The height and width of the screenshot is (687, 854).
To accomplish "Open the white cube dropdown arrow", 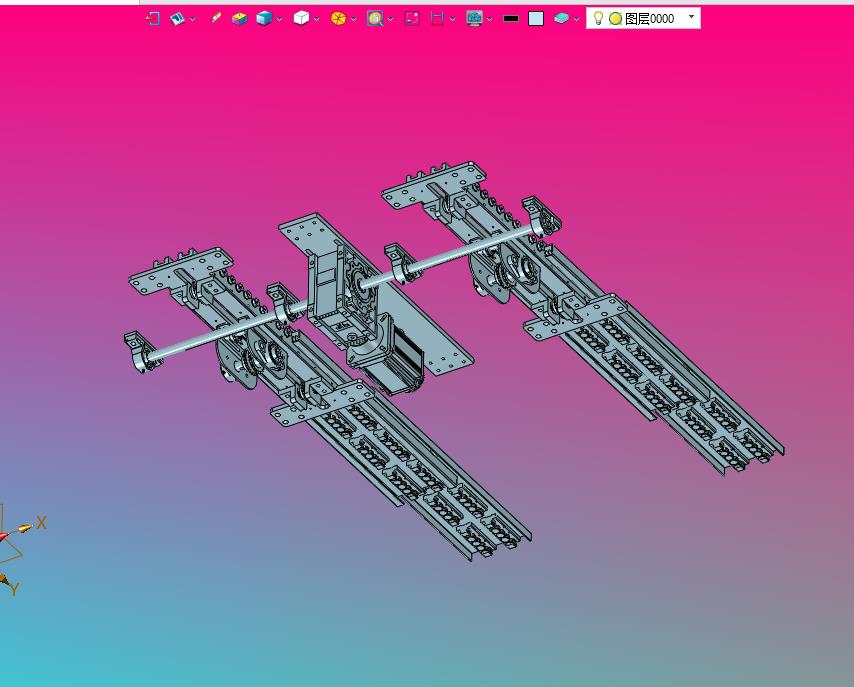I will click(316, 19).
